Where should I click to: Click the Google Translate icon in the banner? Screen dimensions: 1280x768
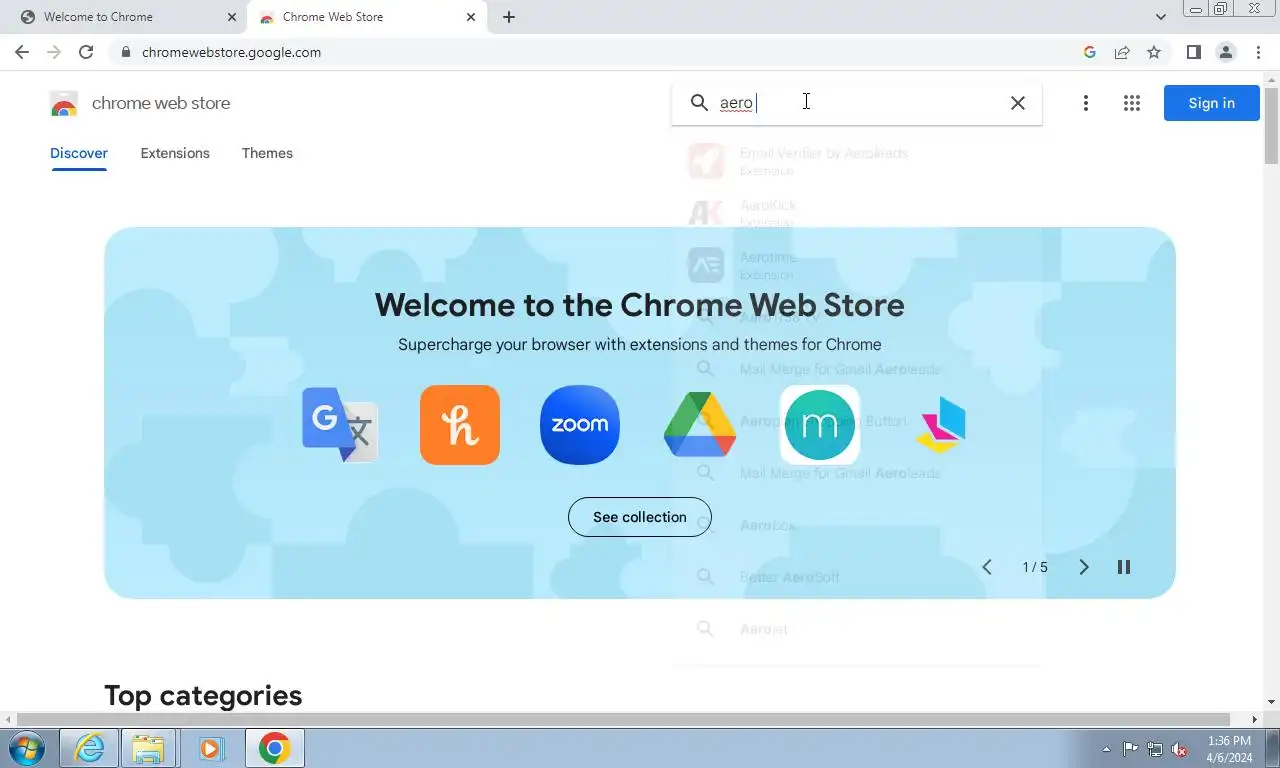340,425
